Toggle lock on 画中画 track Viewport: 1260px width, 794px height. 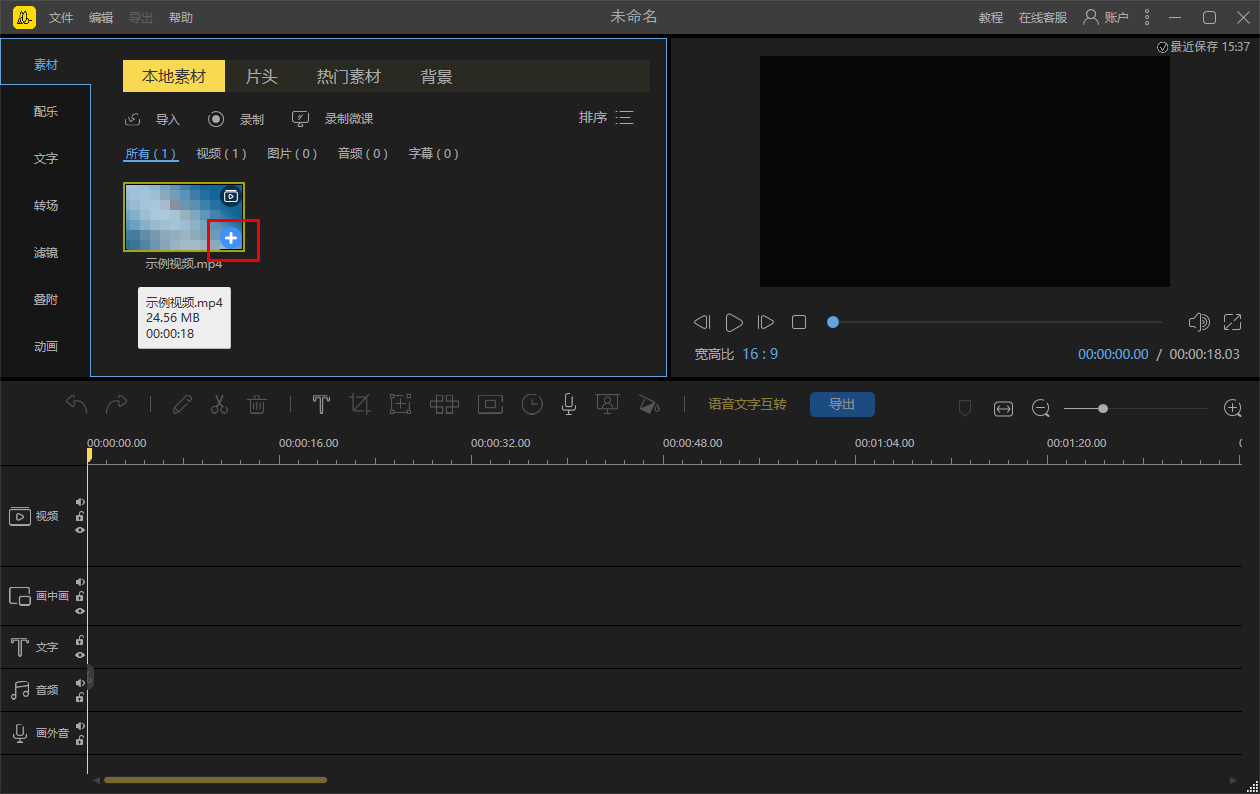tap(80, 596)
